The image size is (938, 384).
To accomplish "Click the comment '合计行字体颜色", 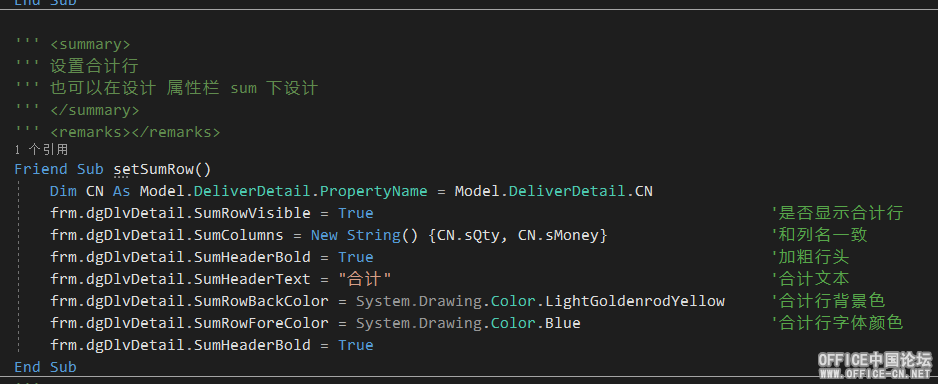I will pos(837,323).
